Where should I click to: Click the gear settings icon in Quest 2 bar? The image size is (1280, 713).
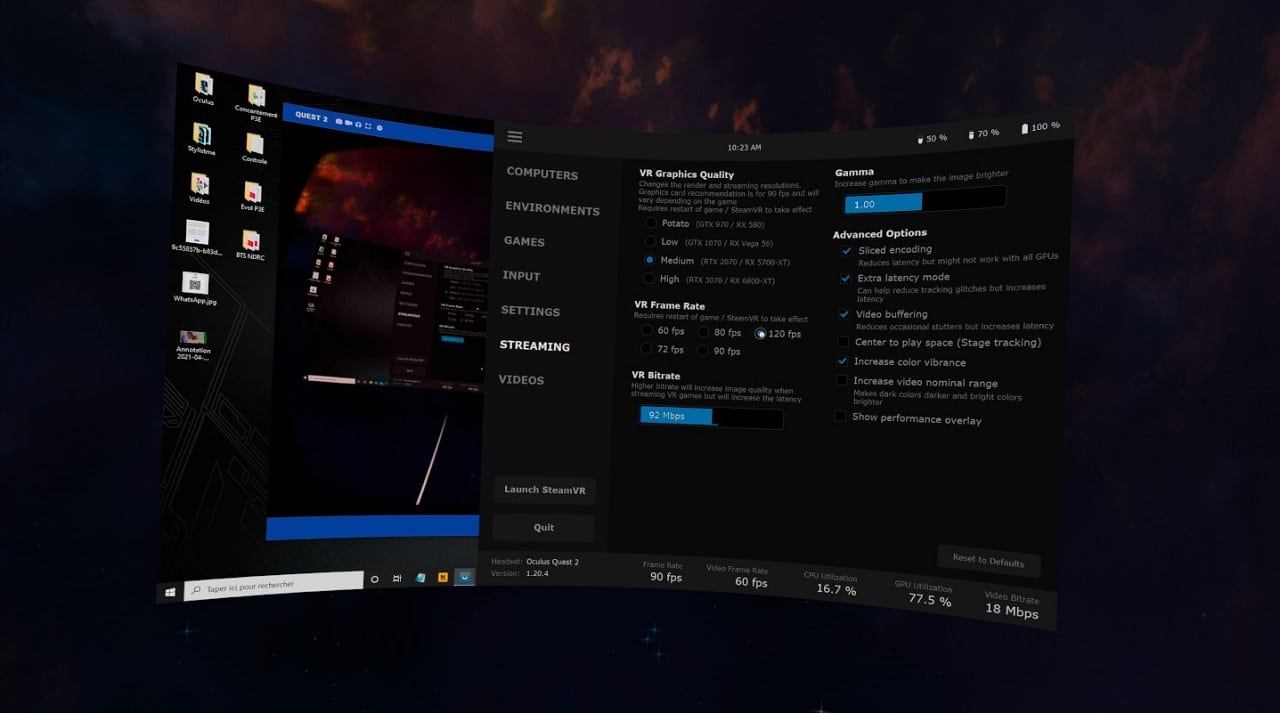[x=379, y=127]
